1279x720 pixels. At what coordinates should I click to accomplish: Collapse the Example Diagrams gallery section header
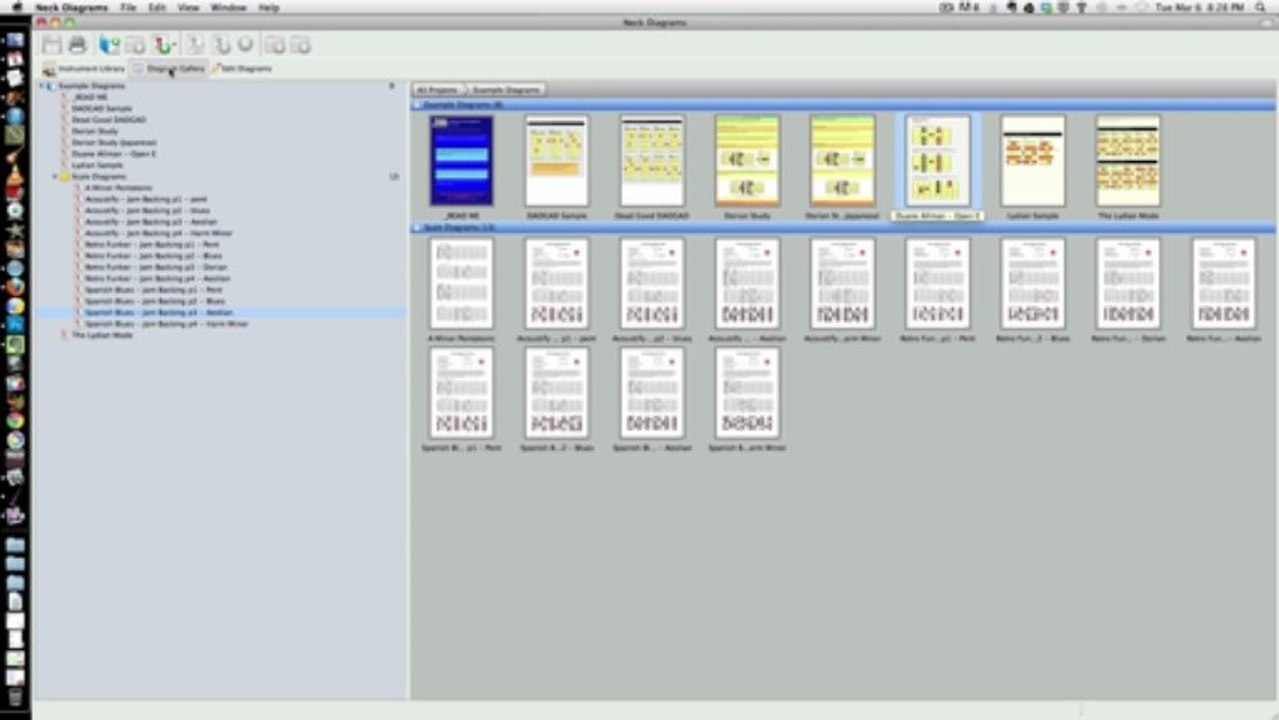pos(417,104)
